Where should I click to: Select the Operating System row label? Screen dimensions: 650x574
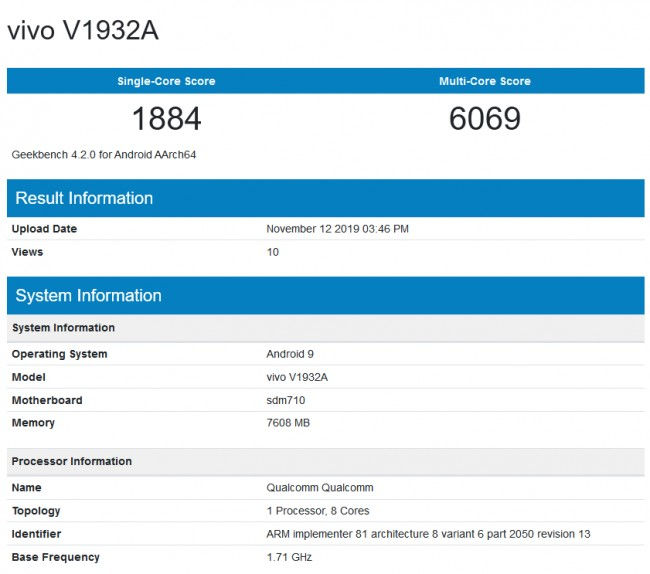59,354
